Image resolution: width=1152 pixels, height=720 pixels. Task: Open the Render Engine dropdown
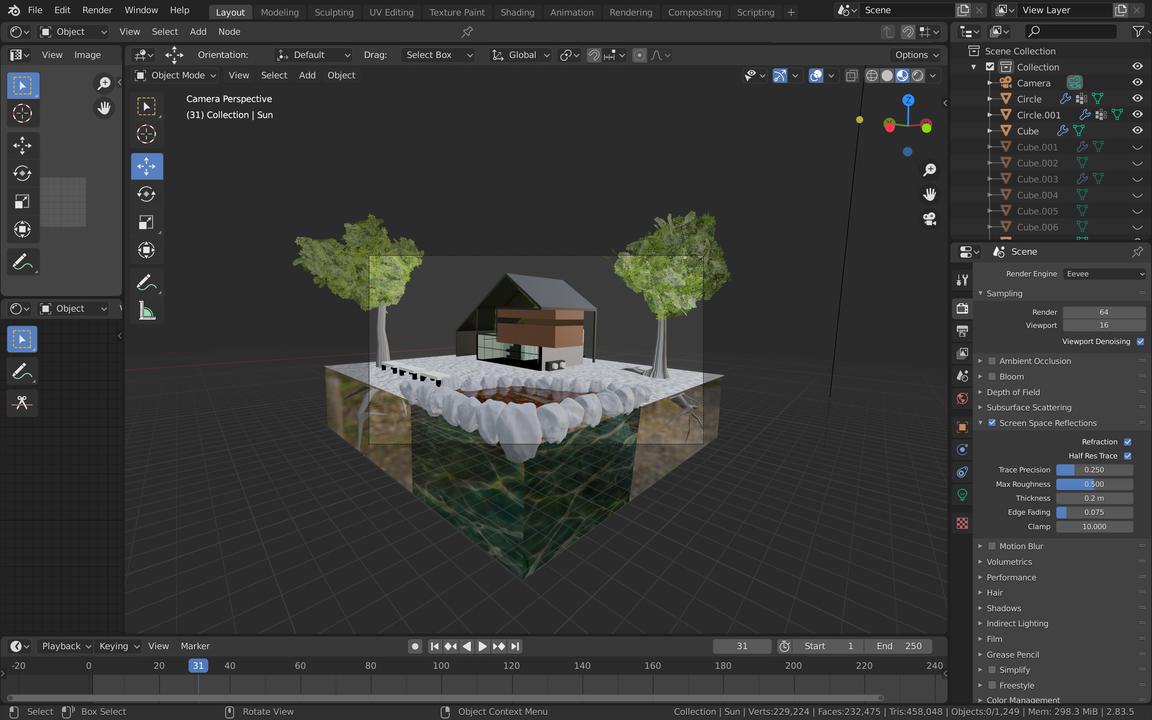pyautogui.click(x=1104, y=274)
